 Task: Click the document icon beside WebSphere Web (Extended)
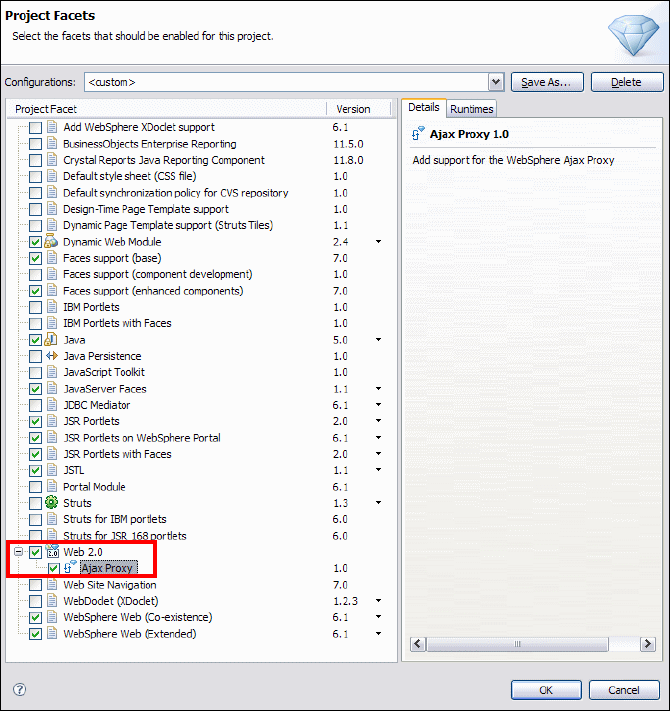click(52, 633)
